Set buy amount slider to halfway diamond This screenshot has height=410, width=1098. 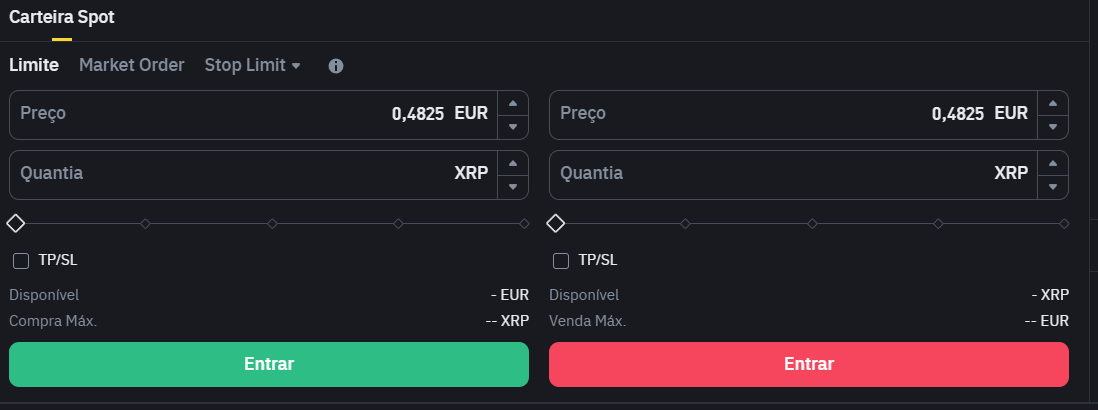272,224
